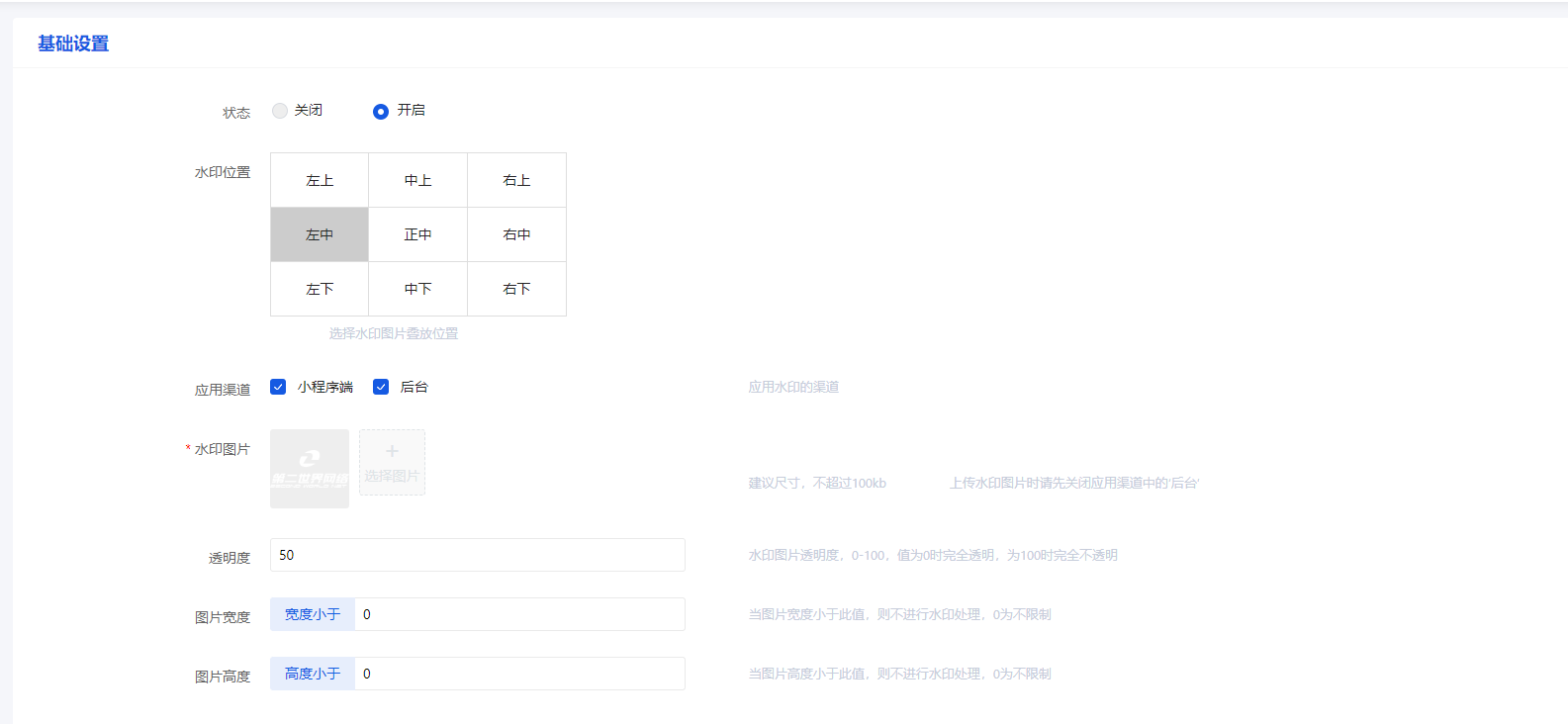This screenshot has height=724, width=1568.
Task: Uncheck the 小程序端 channel checkbox
Action: [x=278, y=387]
